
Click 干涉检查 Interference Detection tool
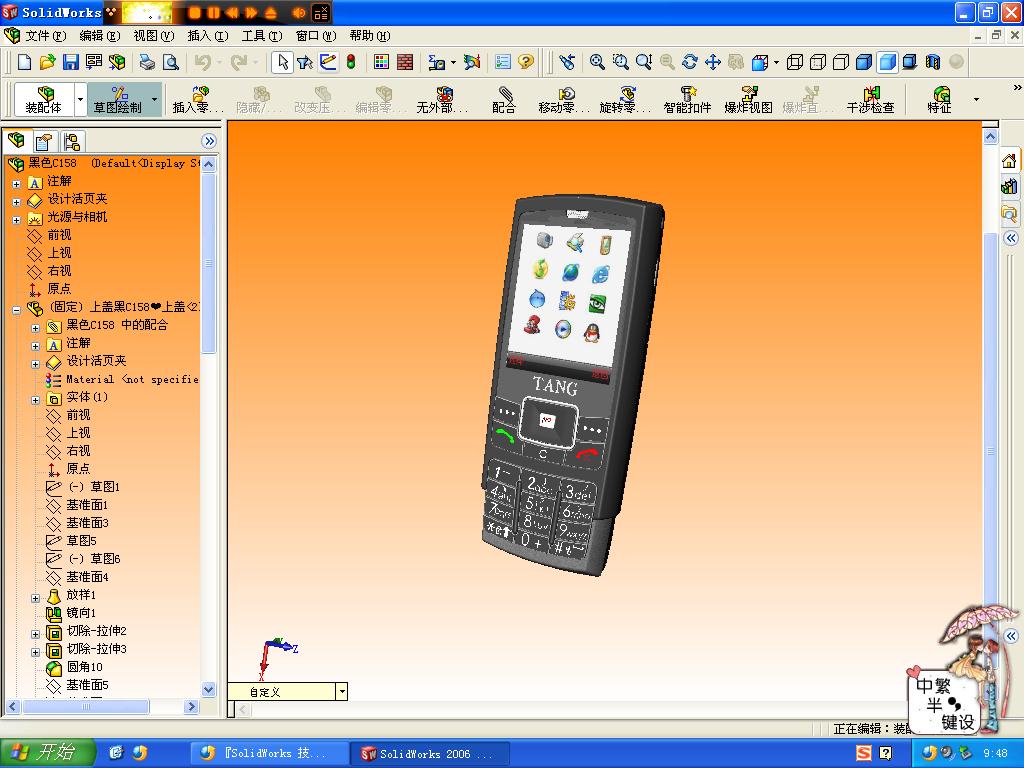point(871,99)
